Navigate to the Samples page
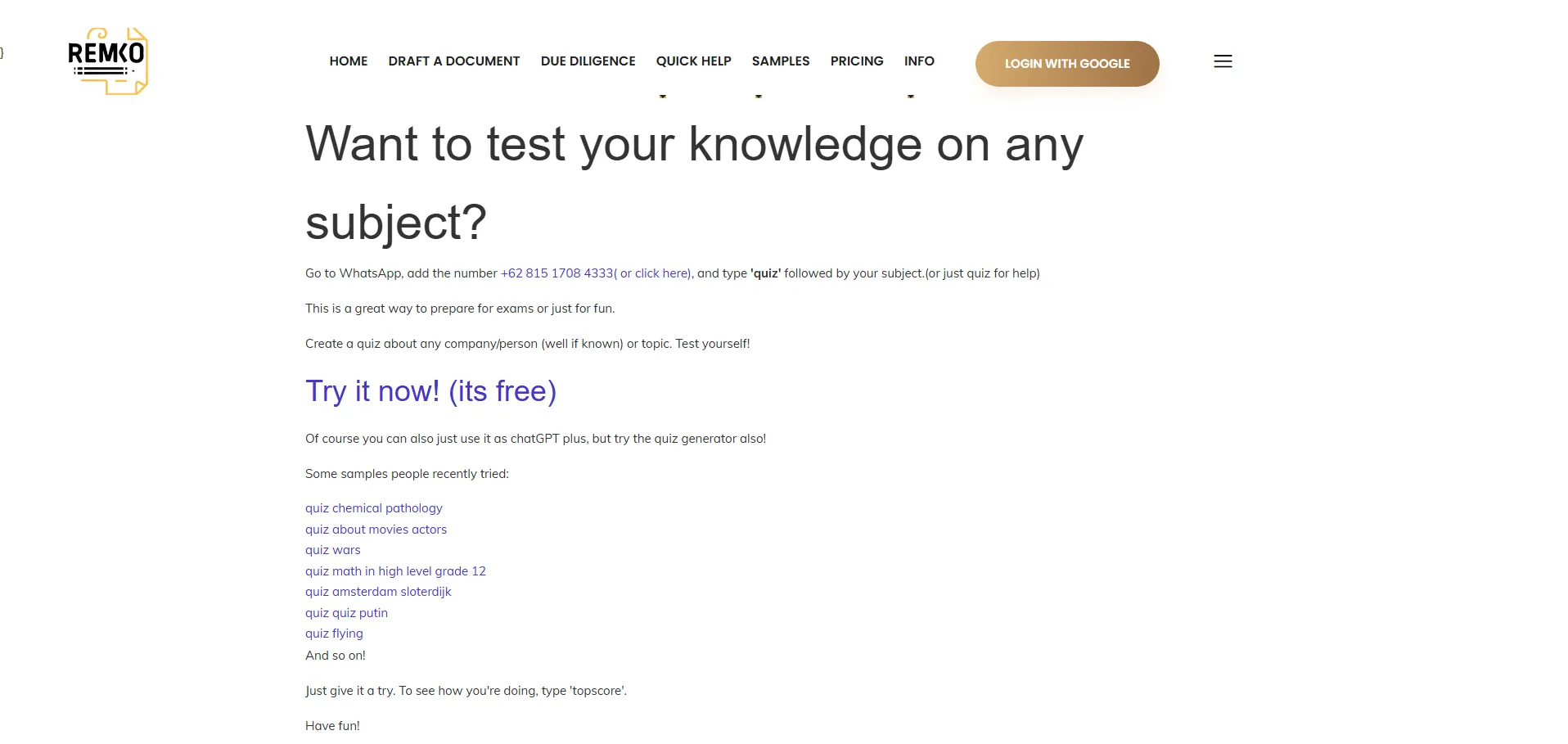Image resolution: width=1568 pixels, height=744 pixels. 781,61
